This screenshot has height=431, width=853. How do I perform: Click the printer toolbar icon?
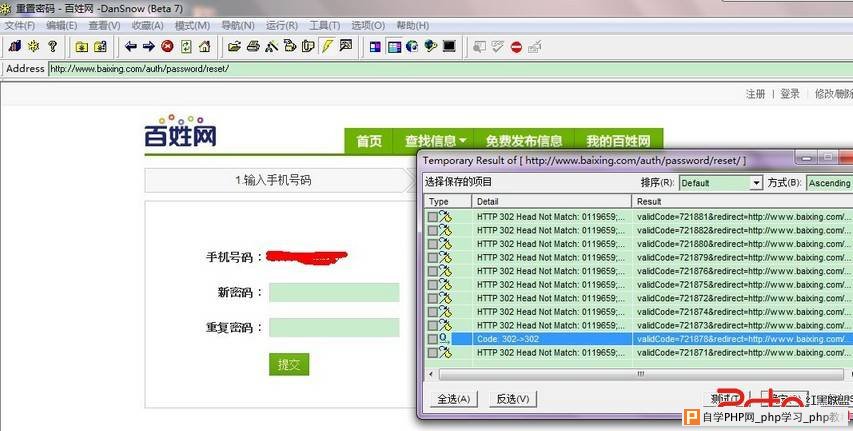253,46
